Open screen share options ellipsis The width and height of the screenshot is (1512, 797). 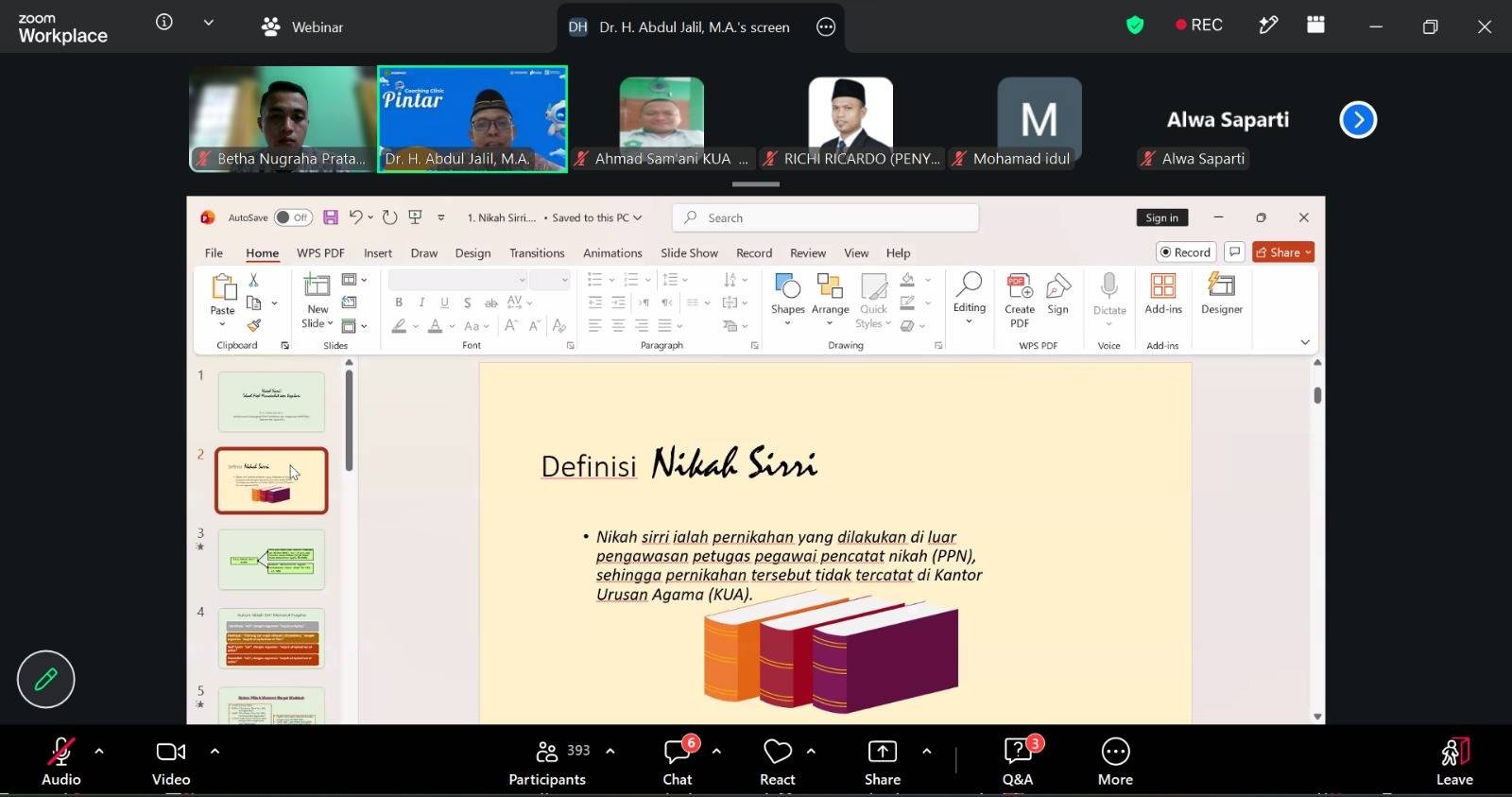826,27
